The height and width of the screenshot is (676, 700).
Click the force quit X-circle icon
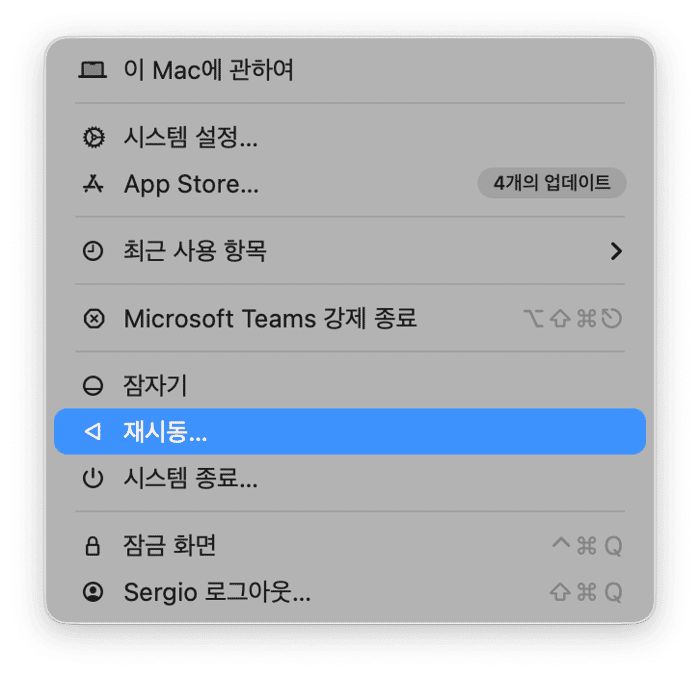[x=93, y=319]
